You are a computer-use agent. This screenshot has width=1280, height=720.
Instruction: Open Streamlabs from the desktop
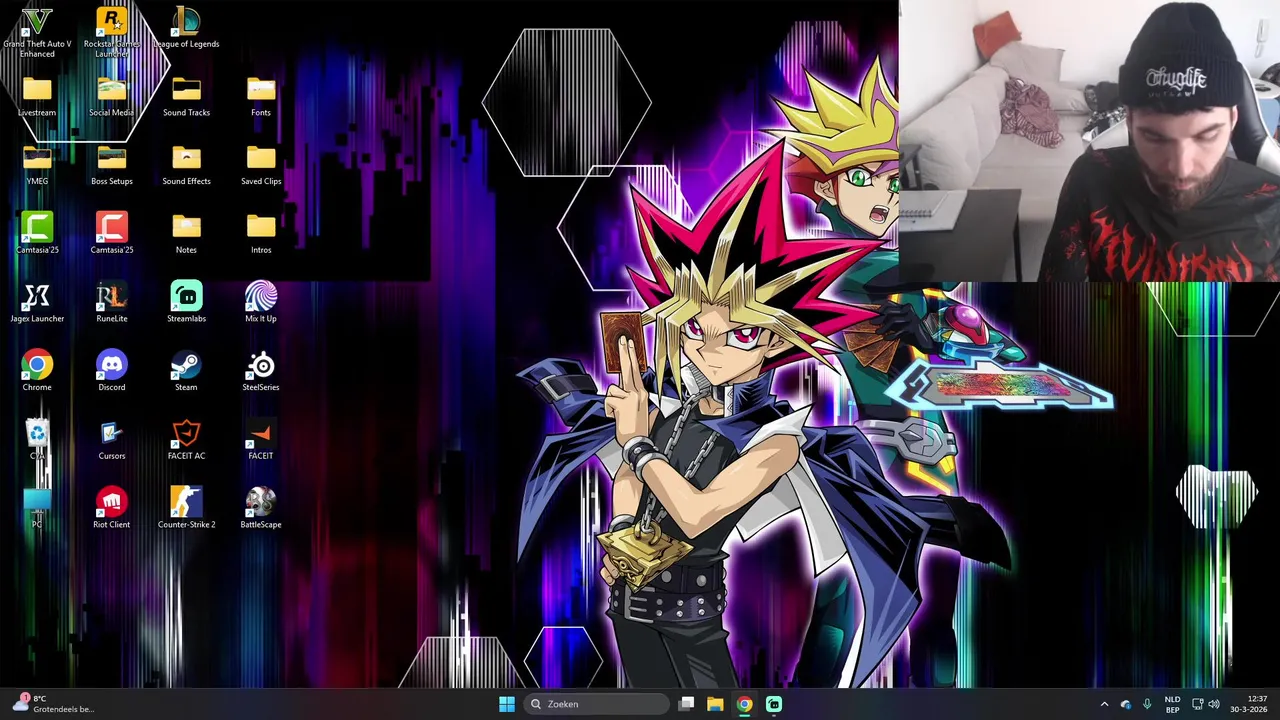[x=186, y=303]
